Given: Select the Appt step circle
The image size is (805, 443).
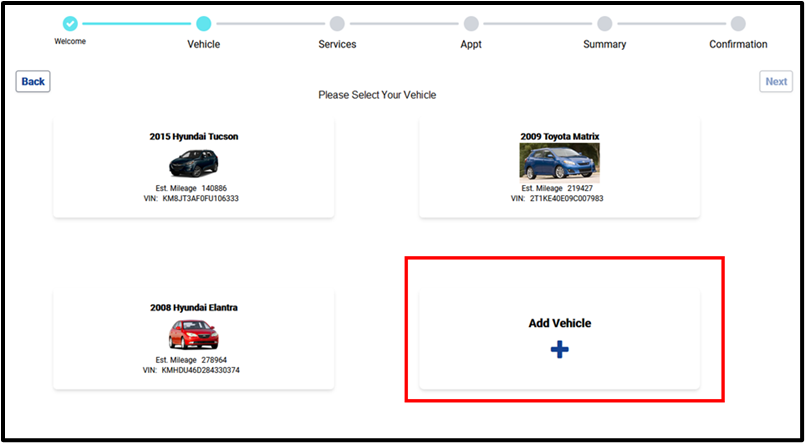Looking at the screenshot, I should pos(471,23).
